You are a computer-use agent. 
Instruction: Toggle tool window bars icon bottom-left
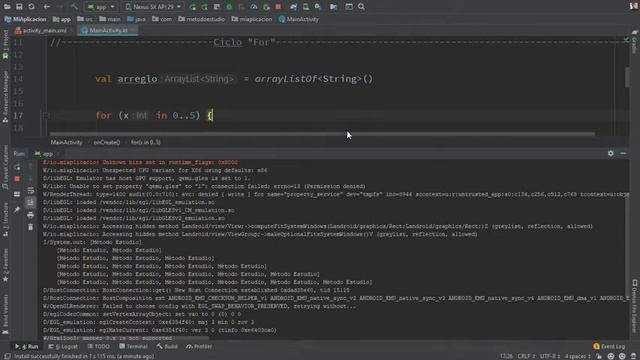click(7, 356)
